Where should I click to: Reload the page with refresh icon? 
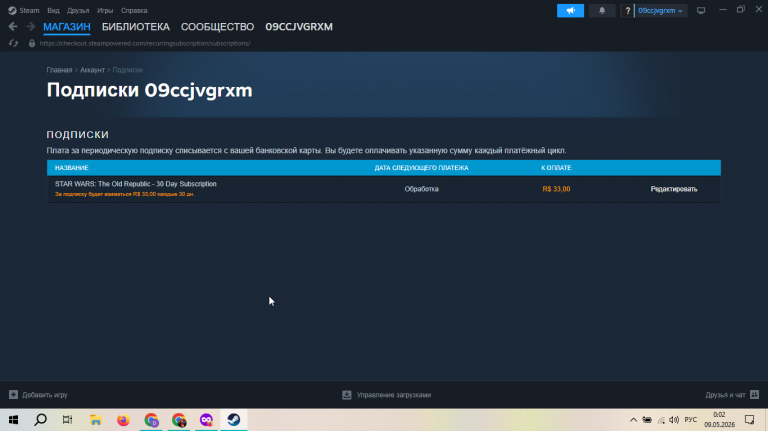13,43
